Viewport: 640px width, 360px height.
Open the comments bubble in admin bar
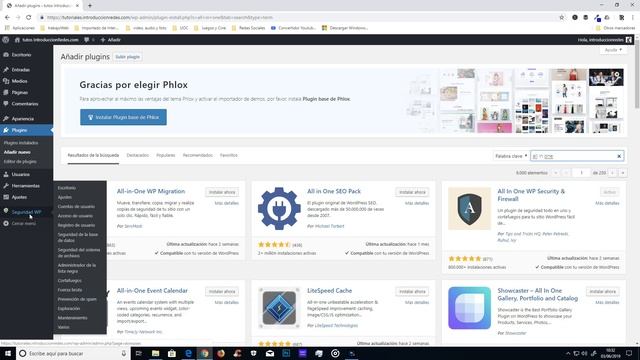pyautogui.click(x=89, y=40)
